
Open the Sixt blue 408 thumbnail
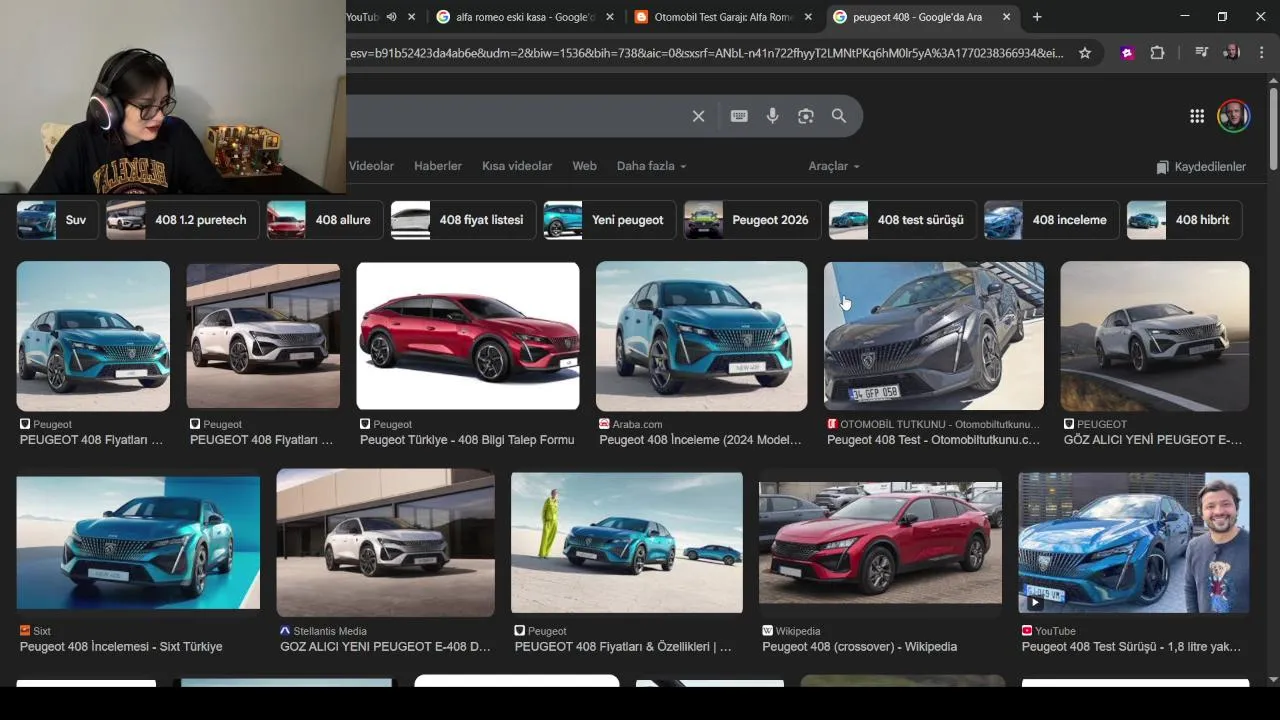138,542
